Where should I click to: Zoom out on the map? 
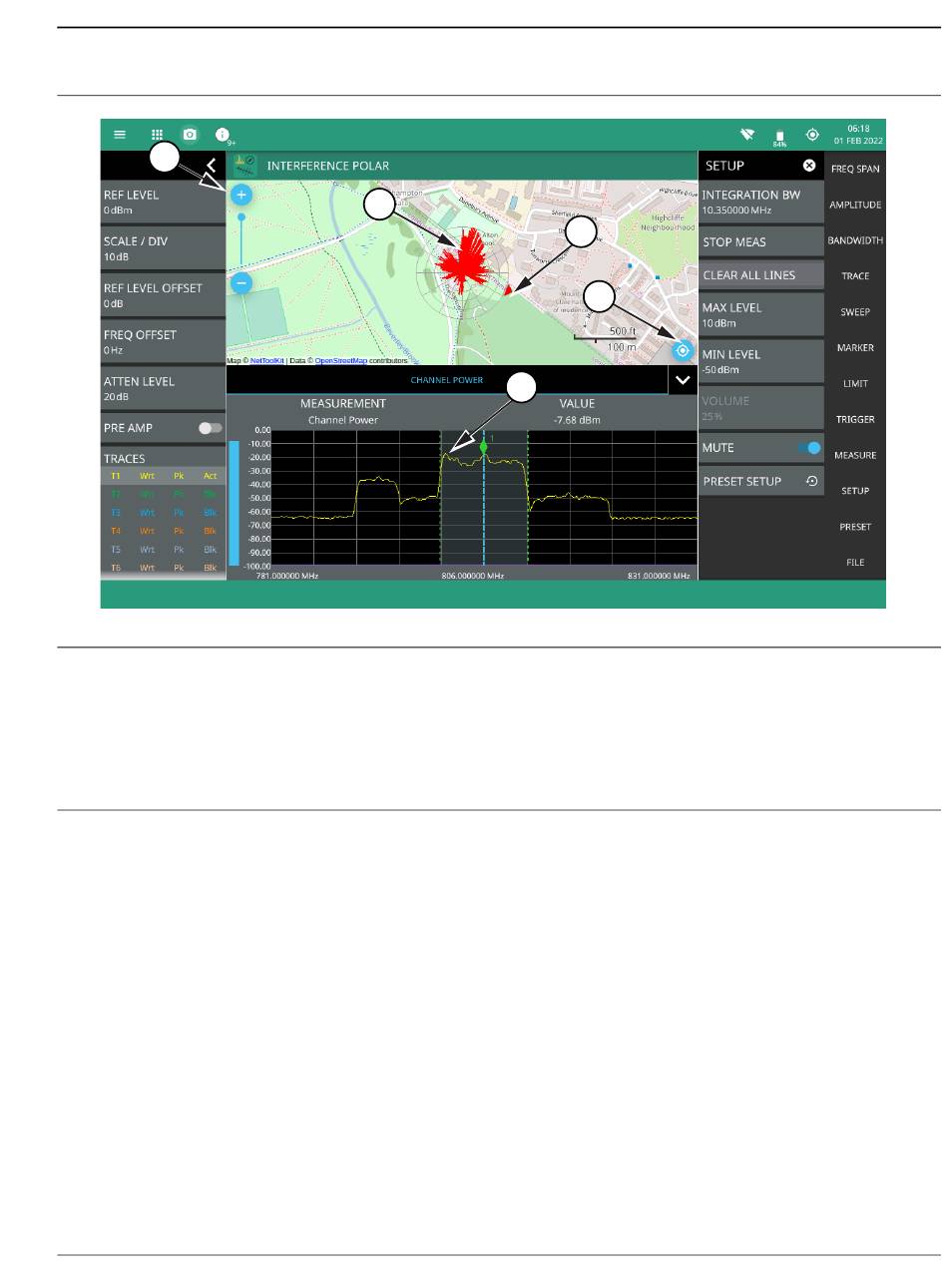pos(240,283)
